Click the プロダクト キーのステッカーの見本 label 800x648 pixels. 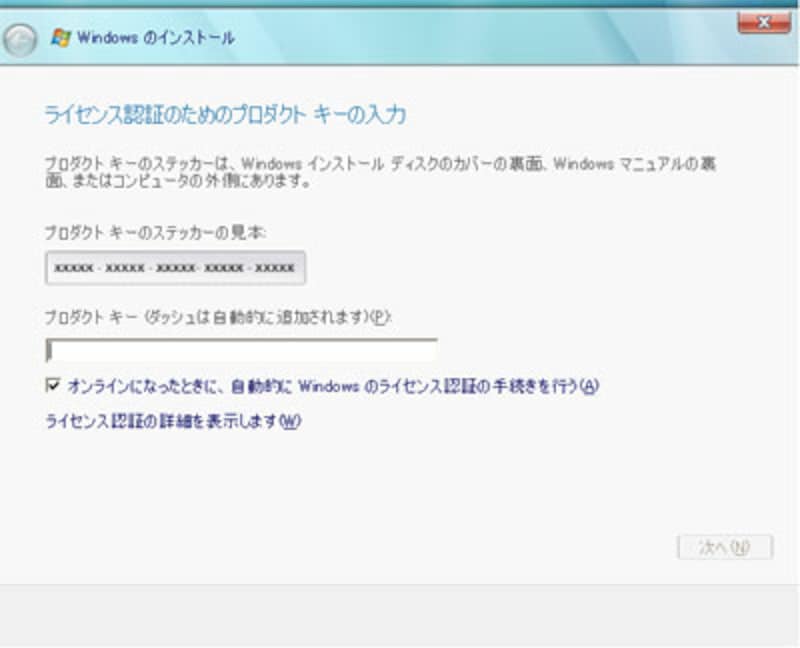click(x=155, y=233)
